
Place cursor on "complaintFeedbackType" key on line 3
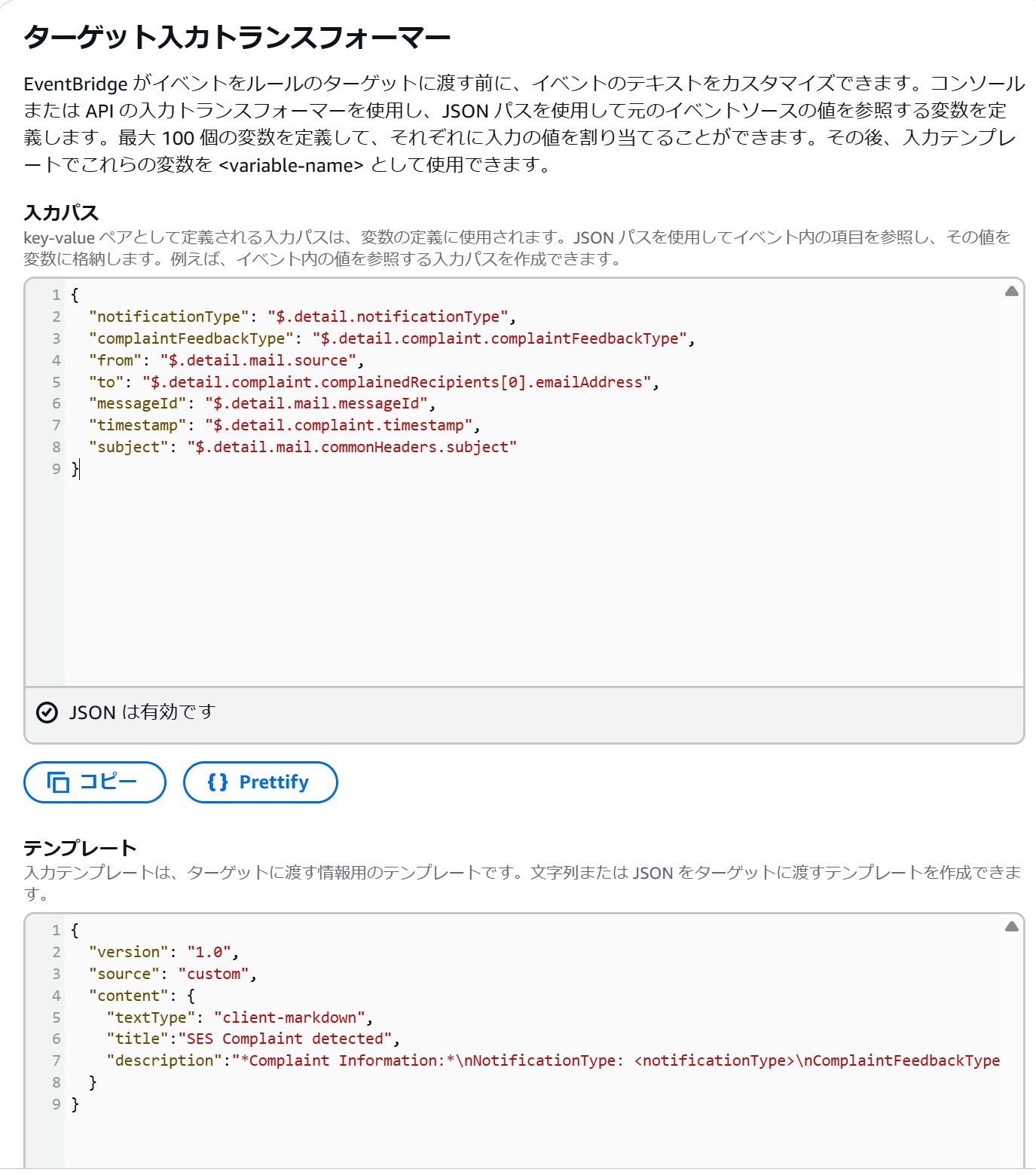(x=191, y=338)
